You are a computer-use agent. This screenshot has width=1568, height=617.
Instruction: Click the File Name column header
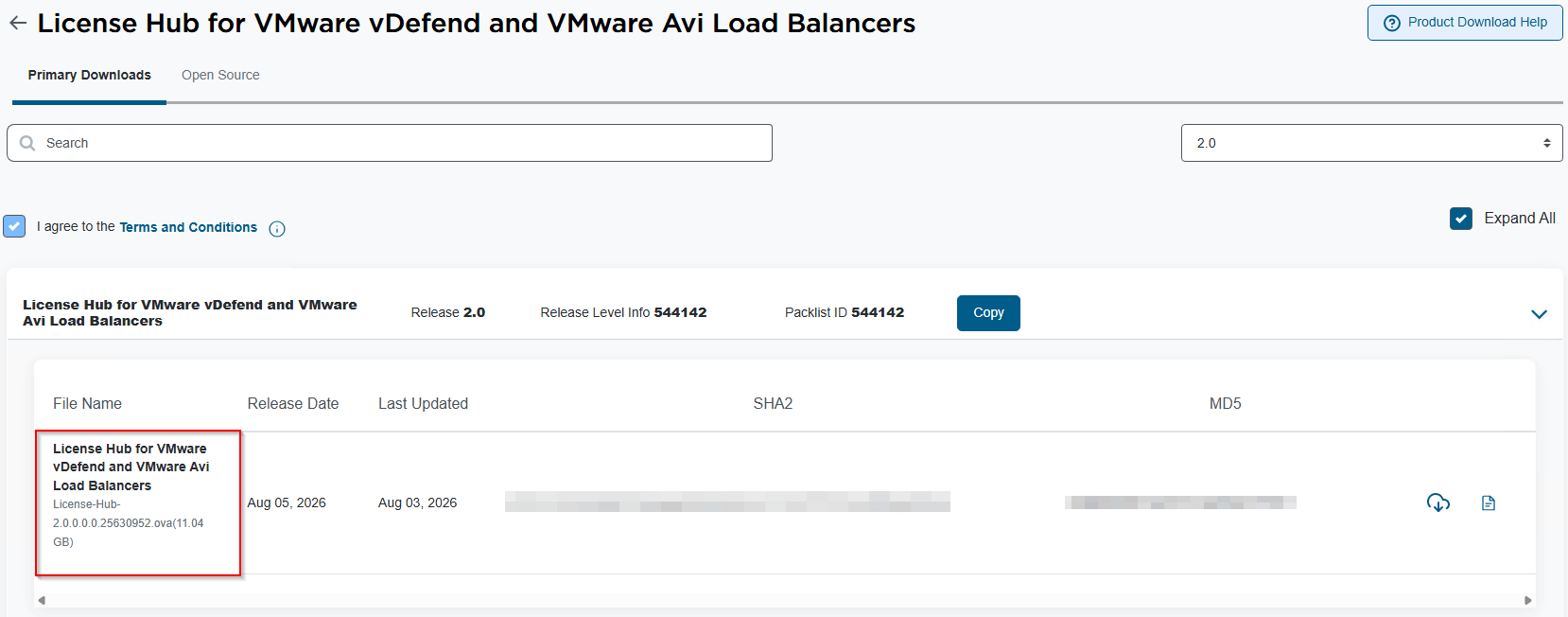(x=87, y=403)
